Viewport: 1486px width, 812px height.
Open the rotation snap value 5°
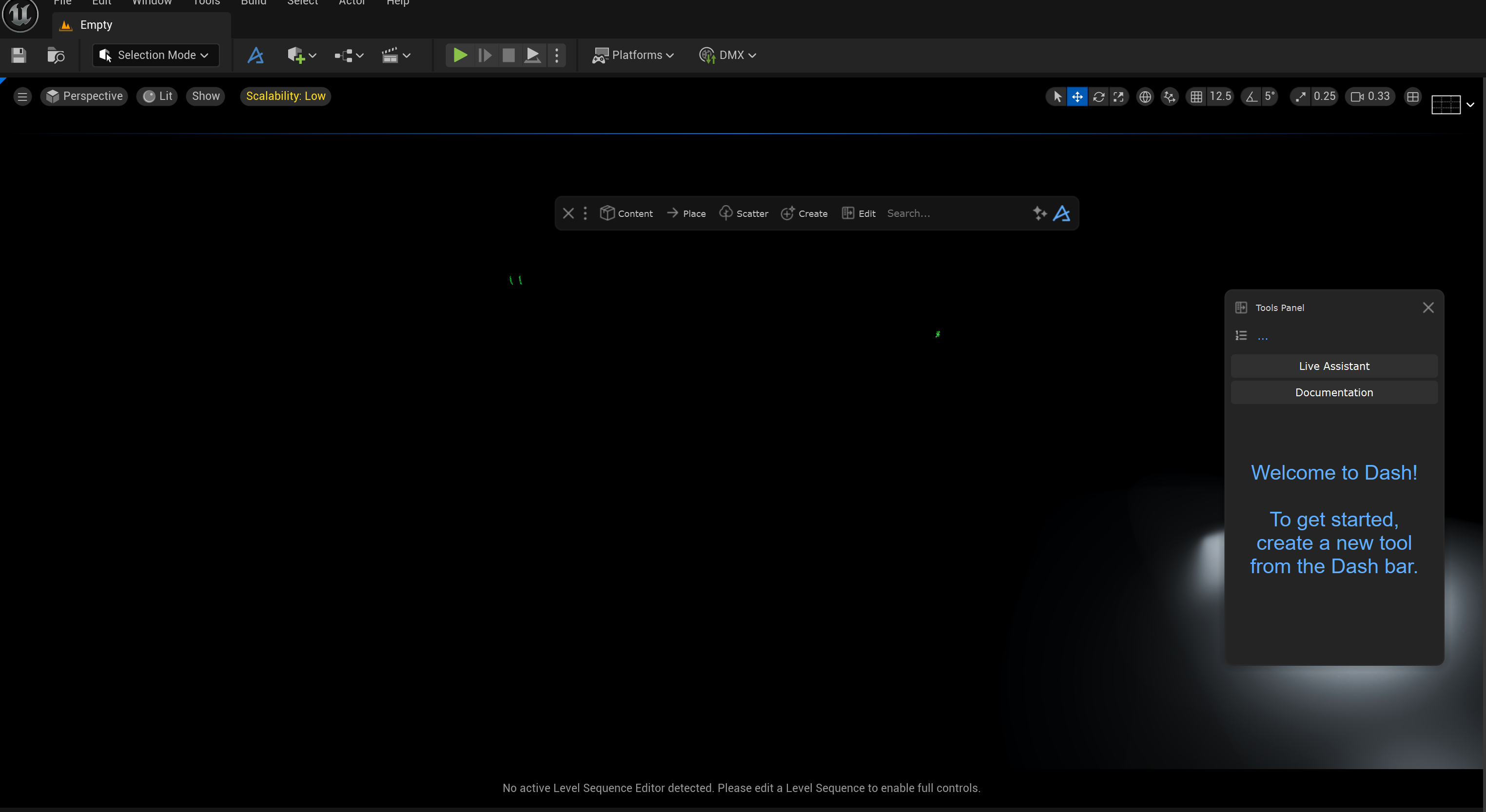point(1270,97)
